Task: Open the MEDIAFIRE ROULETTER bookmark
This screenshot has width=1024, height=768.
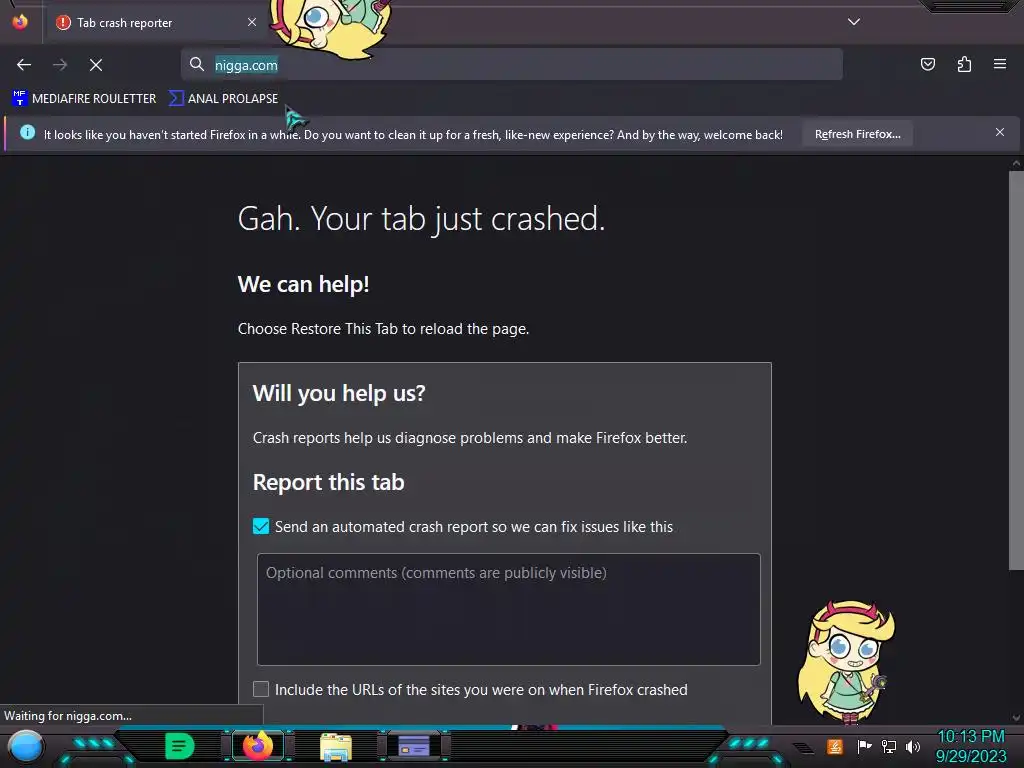Action: (x=84, y=99)
